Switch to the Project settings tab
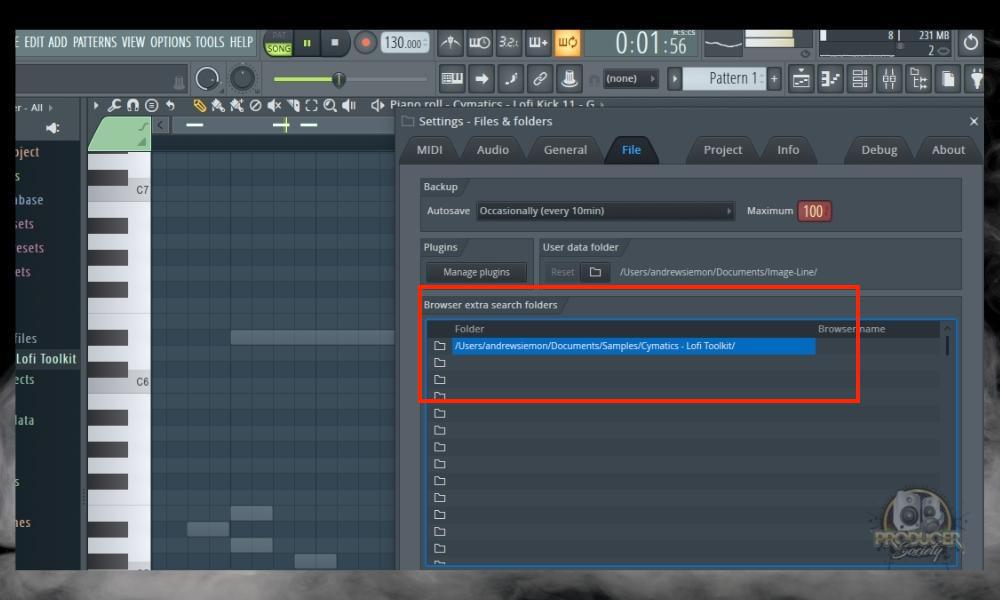 click(723, 150)
